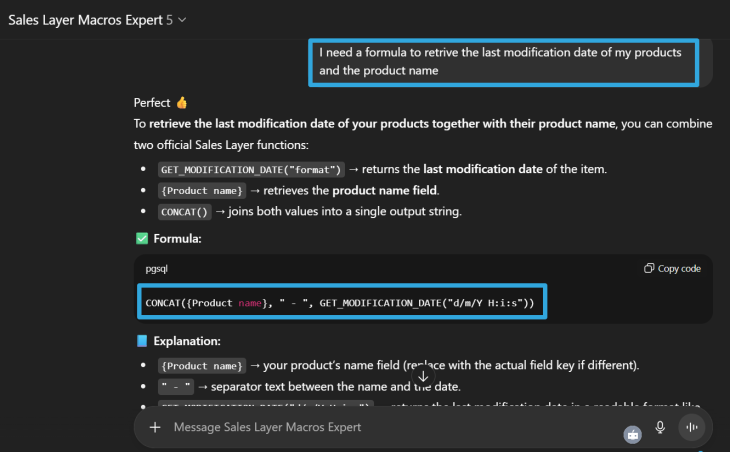730x452 pixels.
Task: Click {Product name} tag in the functions list
Action: pos(203,191)
